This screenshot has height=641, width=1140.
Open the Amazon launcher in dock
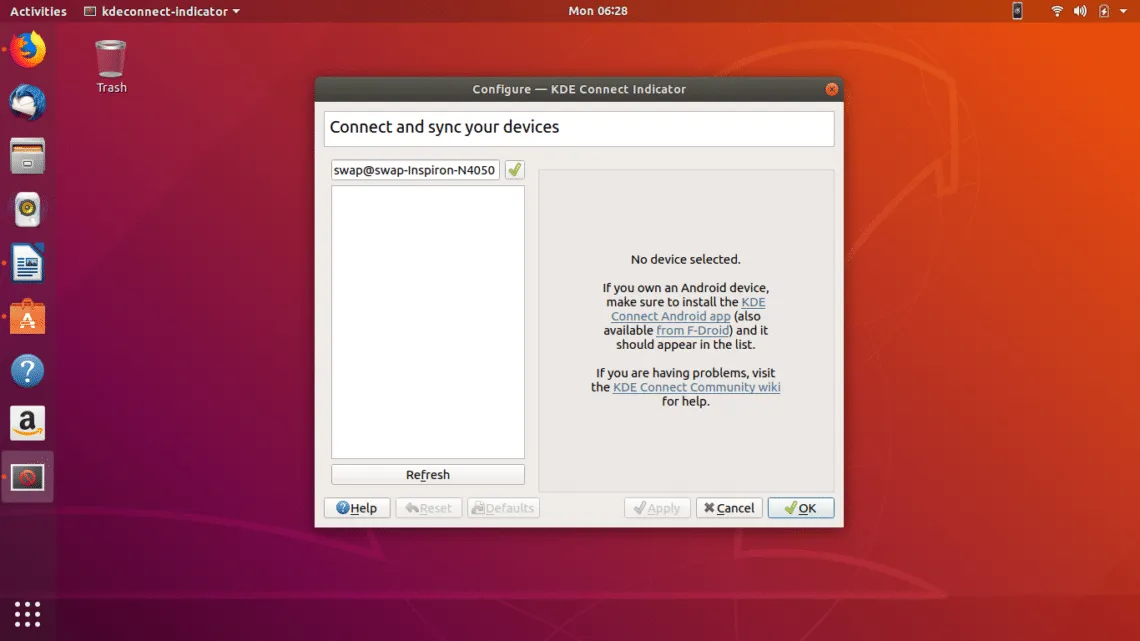point(28,424)
